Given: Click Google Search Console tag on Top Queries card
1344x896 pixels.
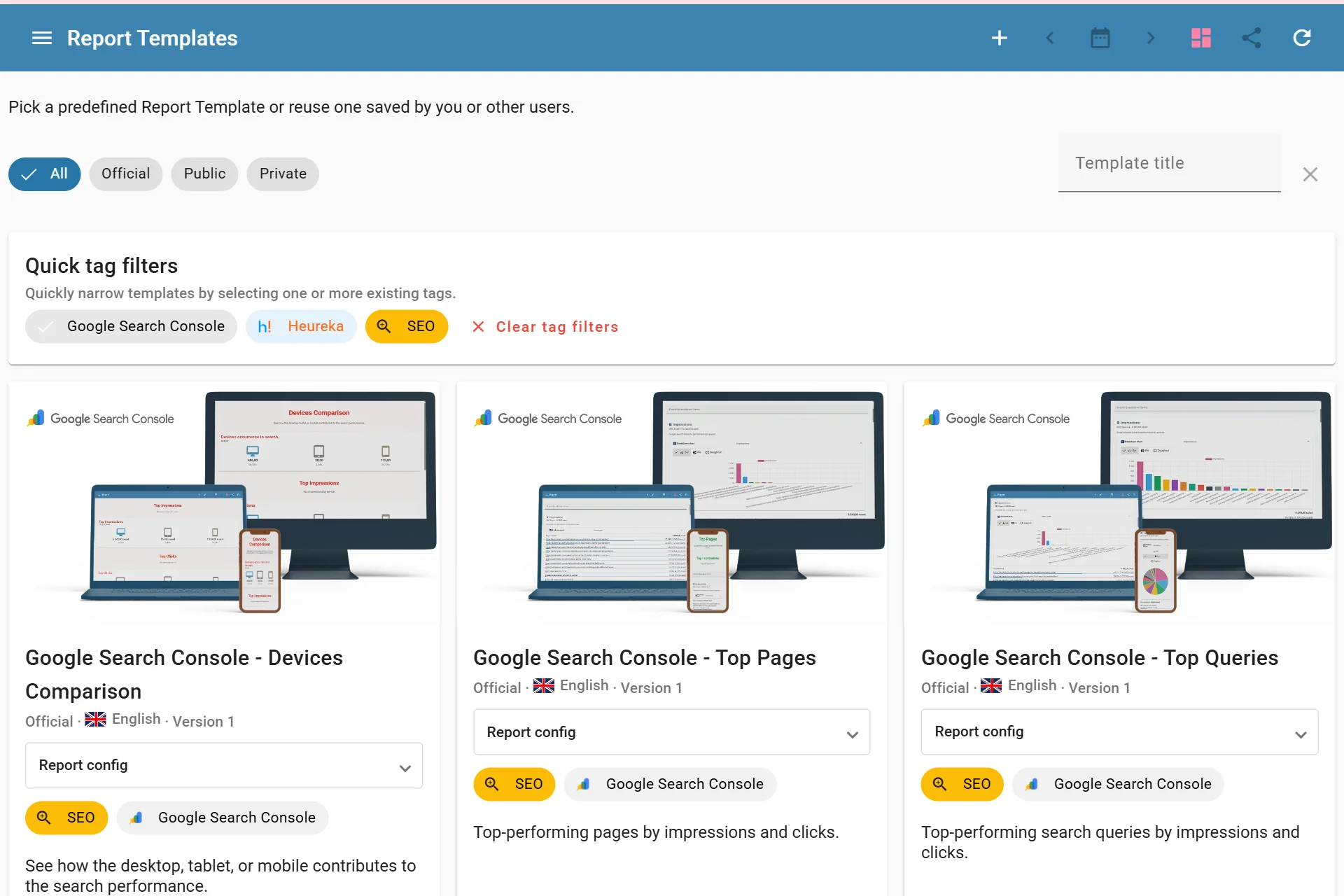Looking at the screenshot, I should 1119,784.
